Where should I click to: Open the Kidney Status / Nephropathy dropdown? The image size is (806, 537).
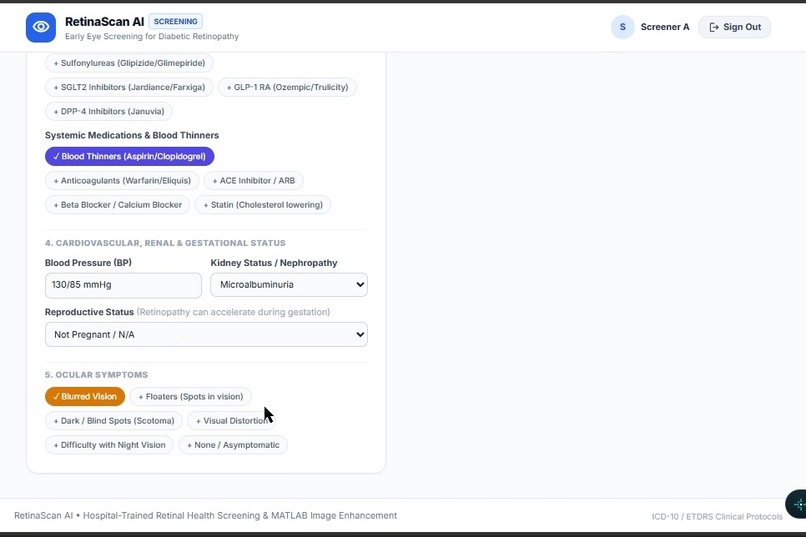289,285
